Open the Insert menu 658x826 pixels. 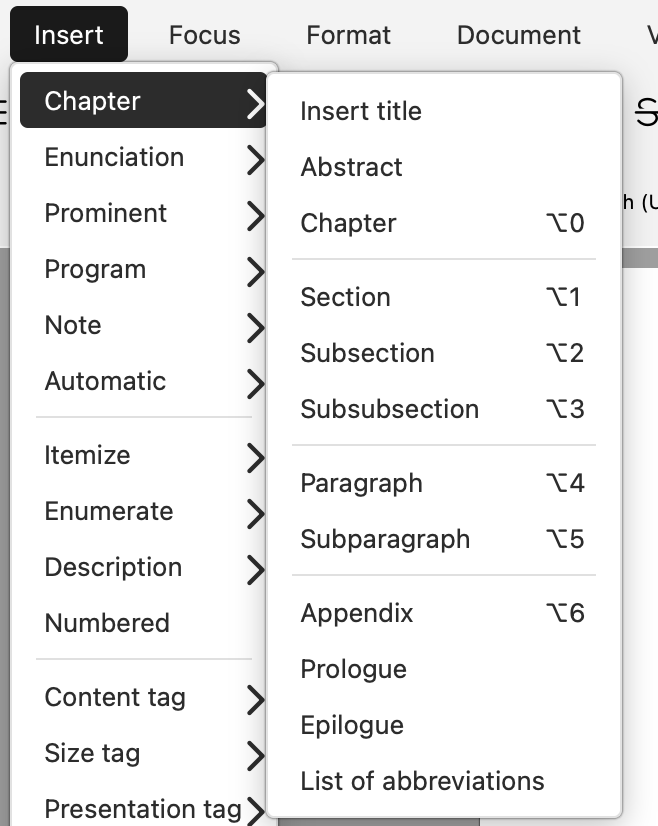coord(69,35)
